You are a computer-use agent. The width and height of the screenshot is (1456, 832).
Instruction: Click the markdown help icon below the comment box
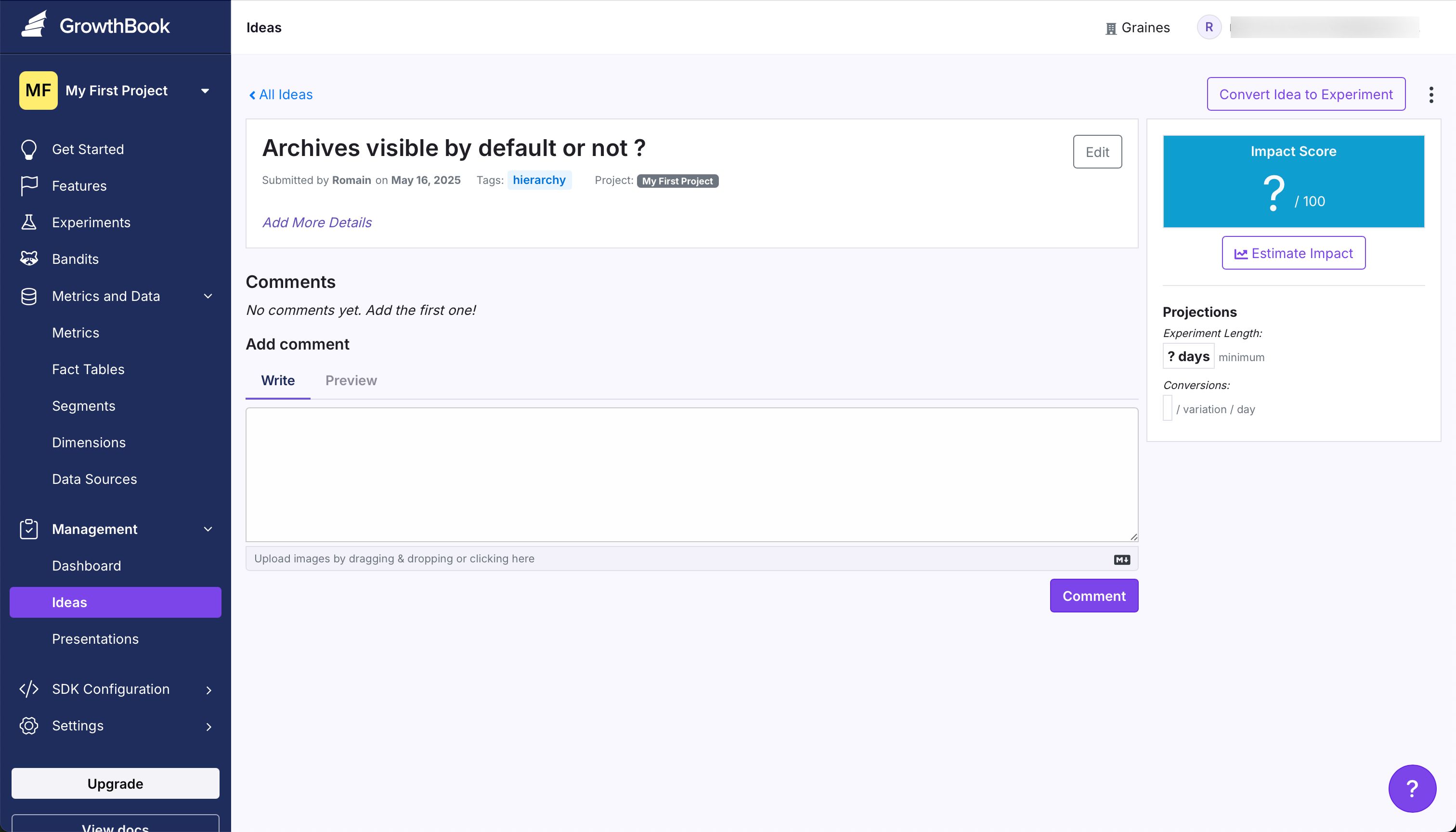[x=1122, y=559]
